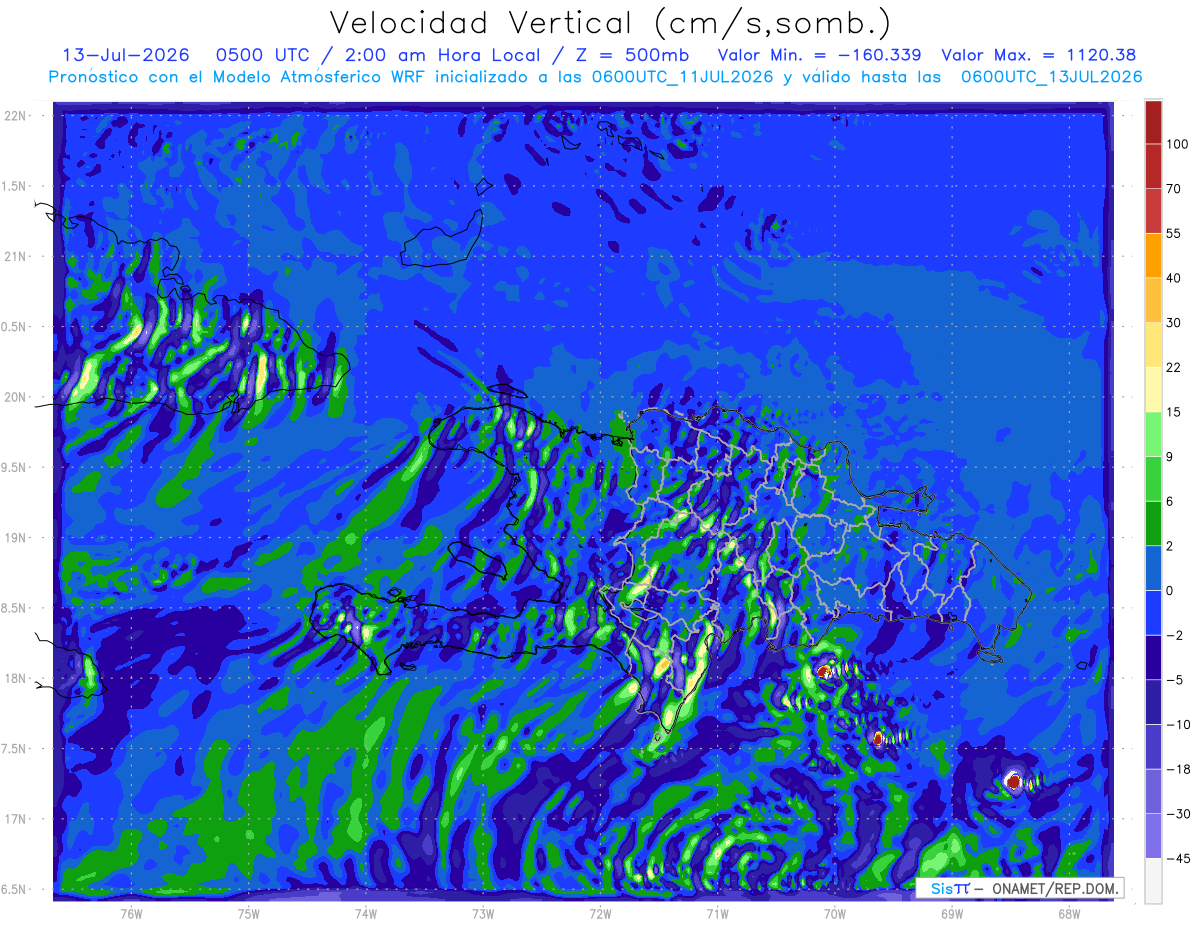Click the red updraft core nearest 68.5W
This screenshot has height=927, width=1200.
tap(1014, 781)
